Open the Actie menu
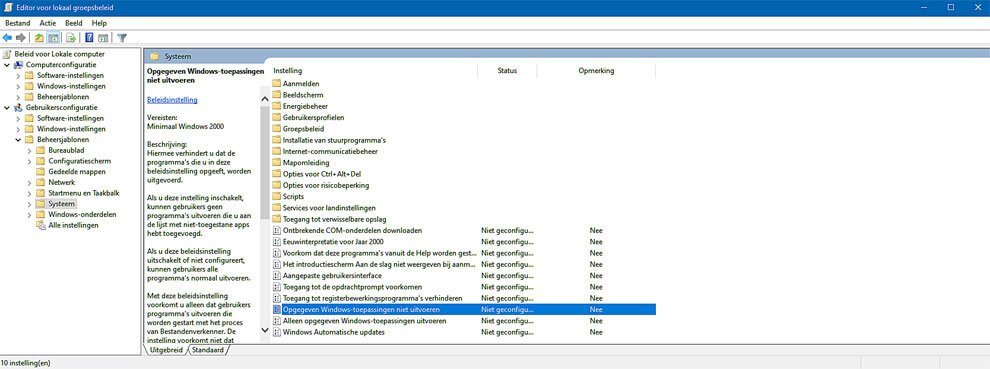 coord(48,23)
